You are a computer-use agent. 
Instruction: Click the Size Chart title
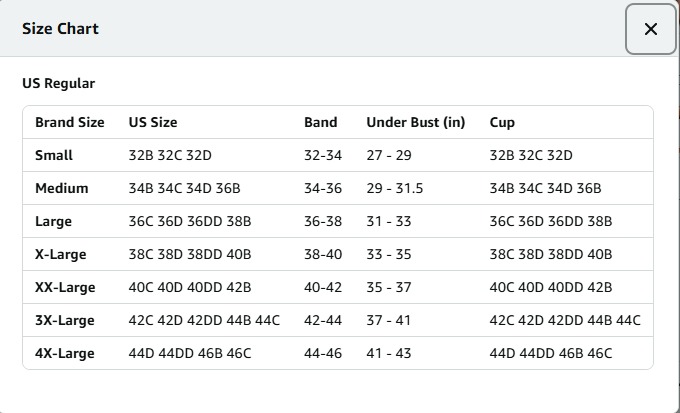click(60, 29)
